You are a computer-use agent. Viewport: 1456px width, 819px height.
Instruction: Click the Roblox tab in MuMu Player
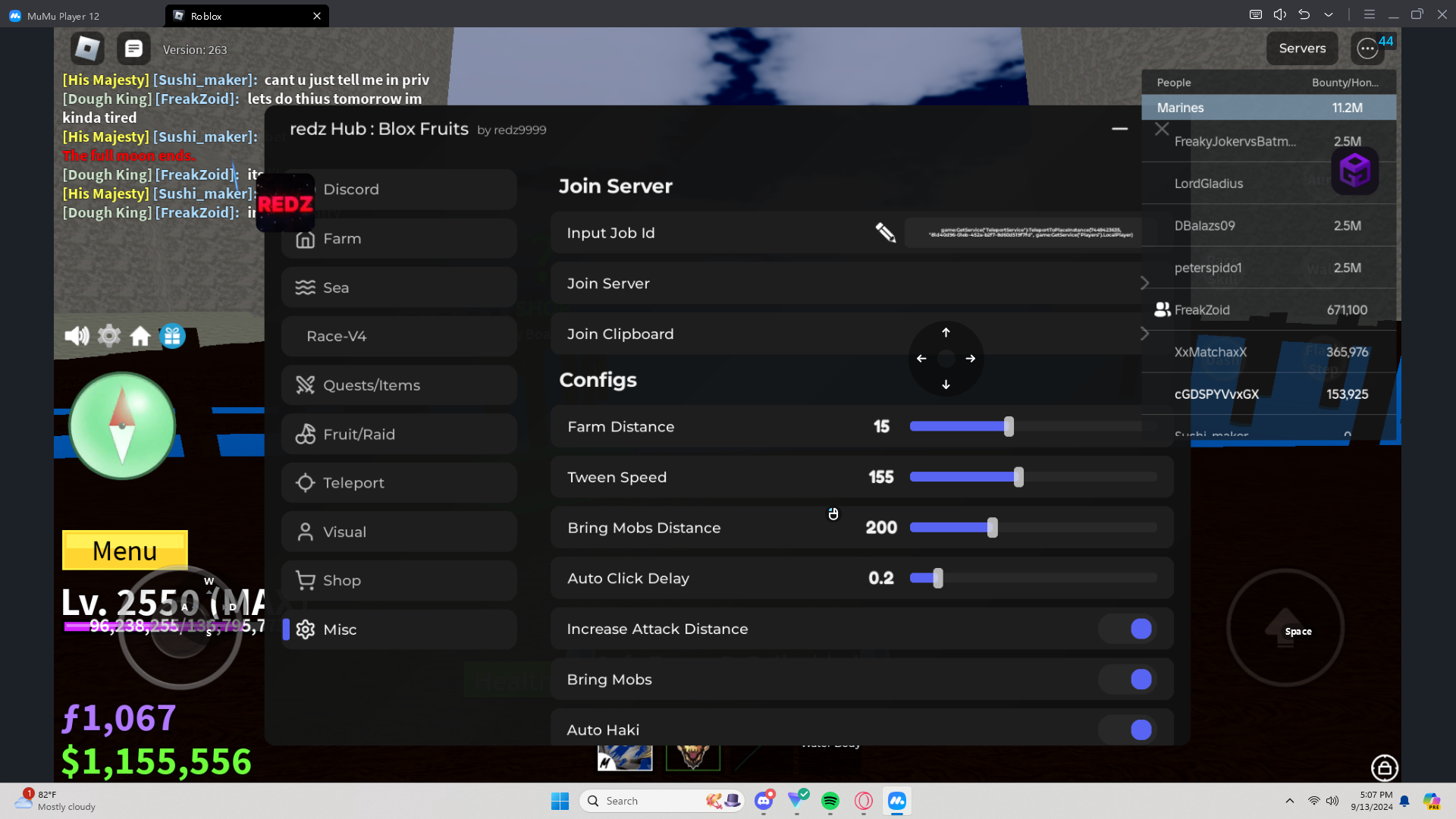coord(247,16)
